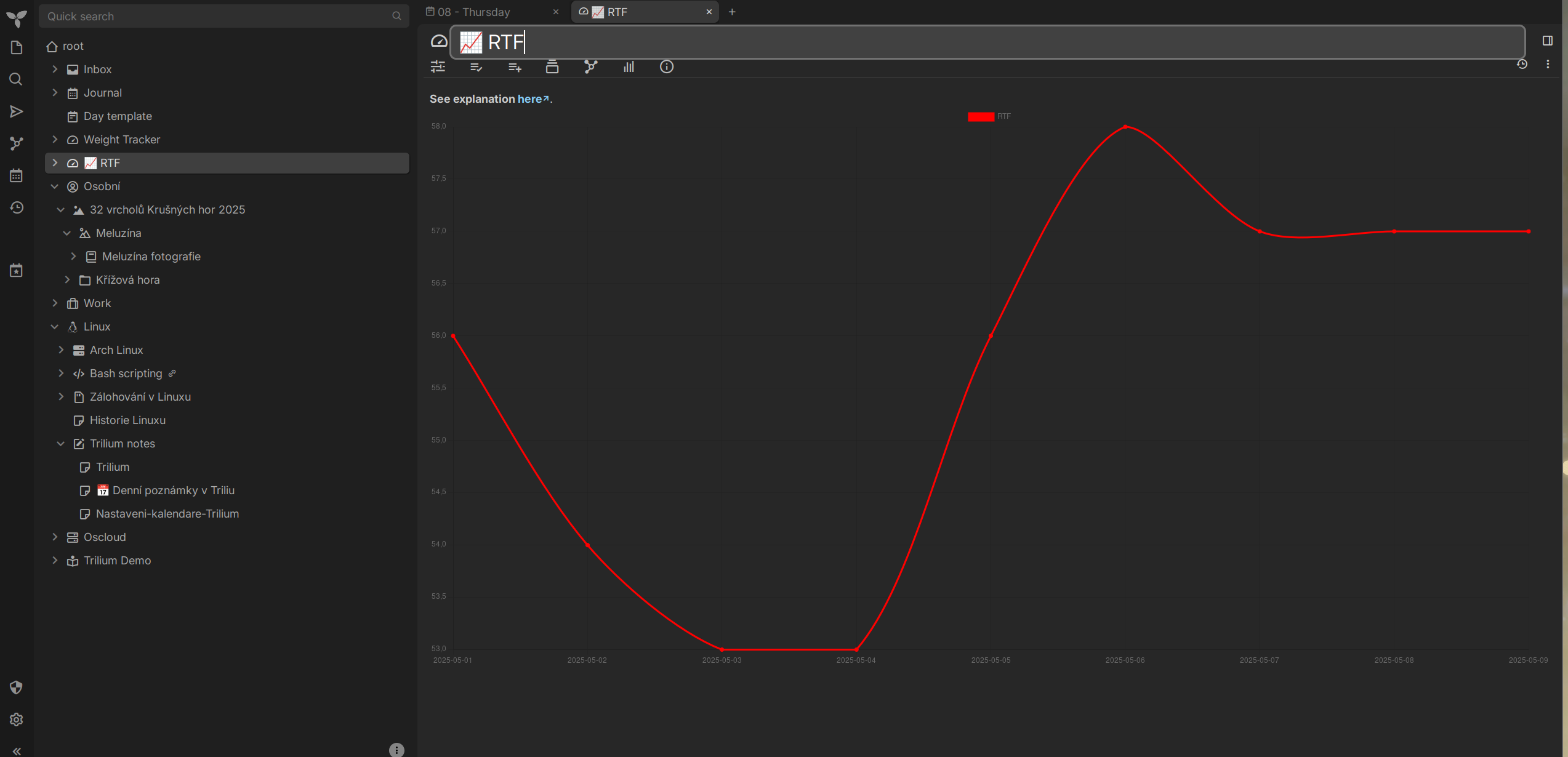Open the calendar icon in the sidebar
Viewport: 1568px width, 757px height.
point(17,175)
